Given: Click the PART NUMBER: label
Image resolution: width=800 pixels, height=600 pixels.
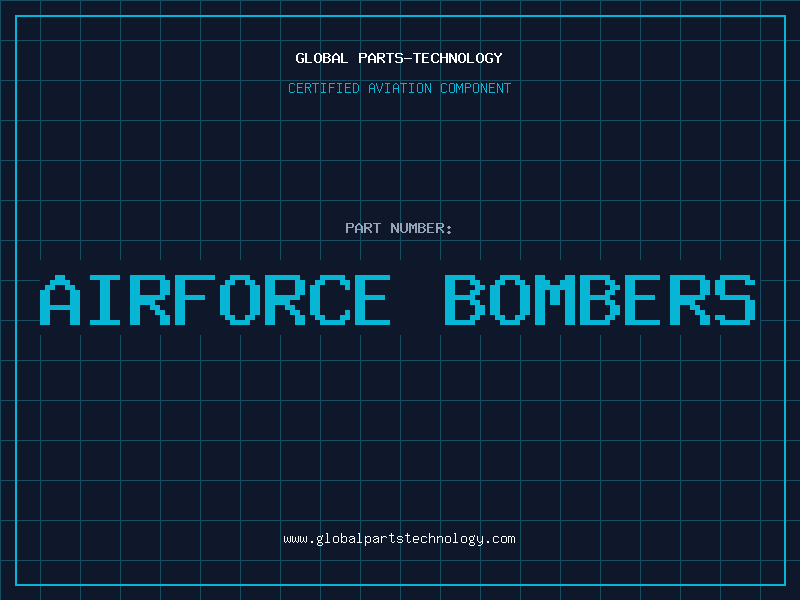Looking at the screenshot, I should point(399,228).
